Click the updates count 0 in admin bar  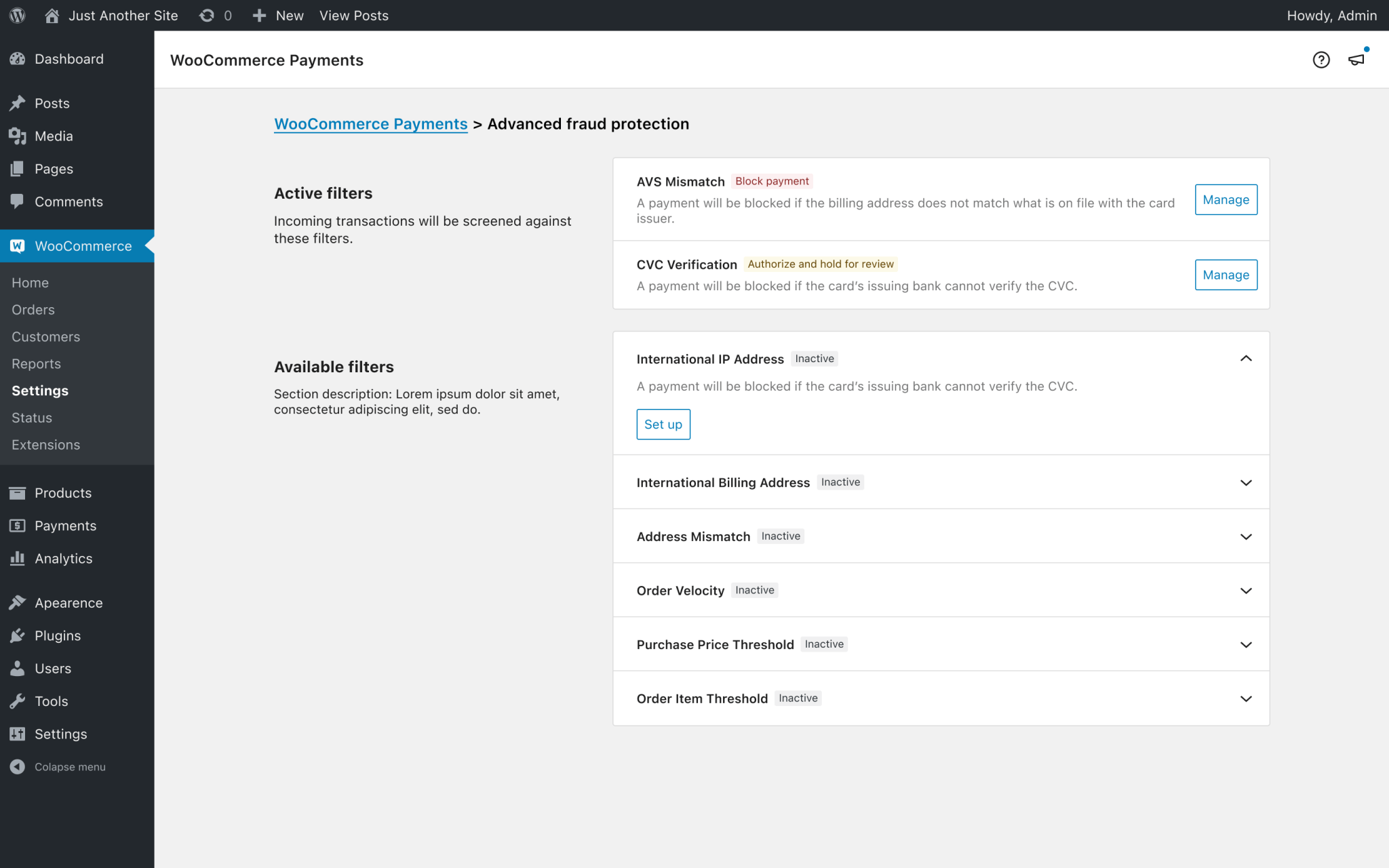pyautogui.click(x=228, y=15)
